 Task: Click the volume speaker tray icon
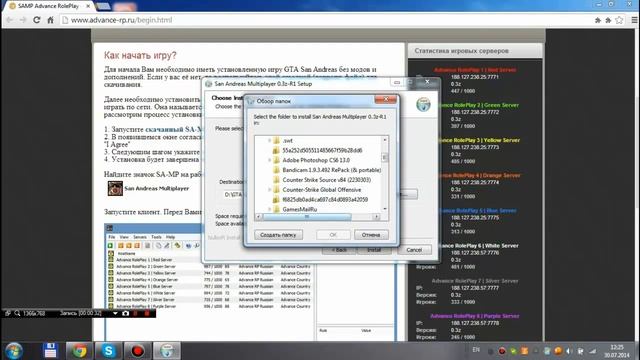(569, 351)
